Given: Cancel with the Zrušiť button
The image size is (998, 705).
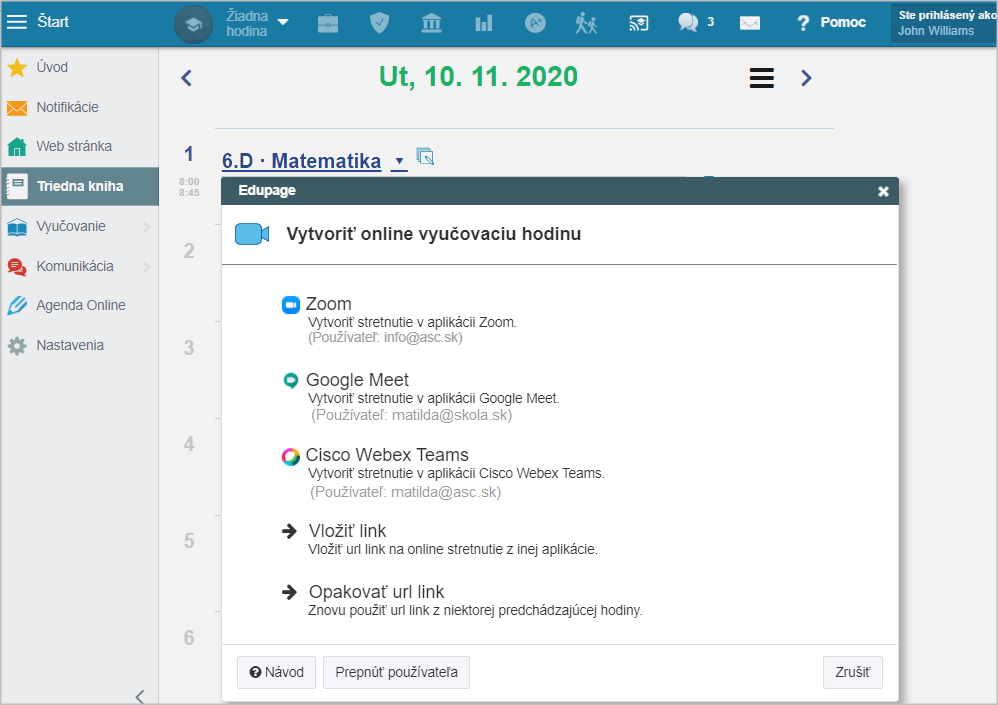Looking at the screenshot, I should click(x=853, y=673).
